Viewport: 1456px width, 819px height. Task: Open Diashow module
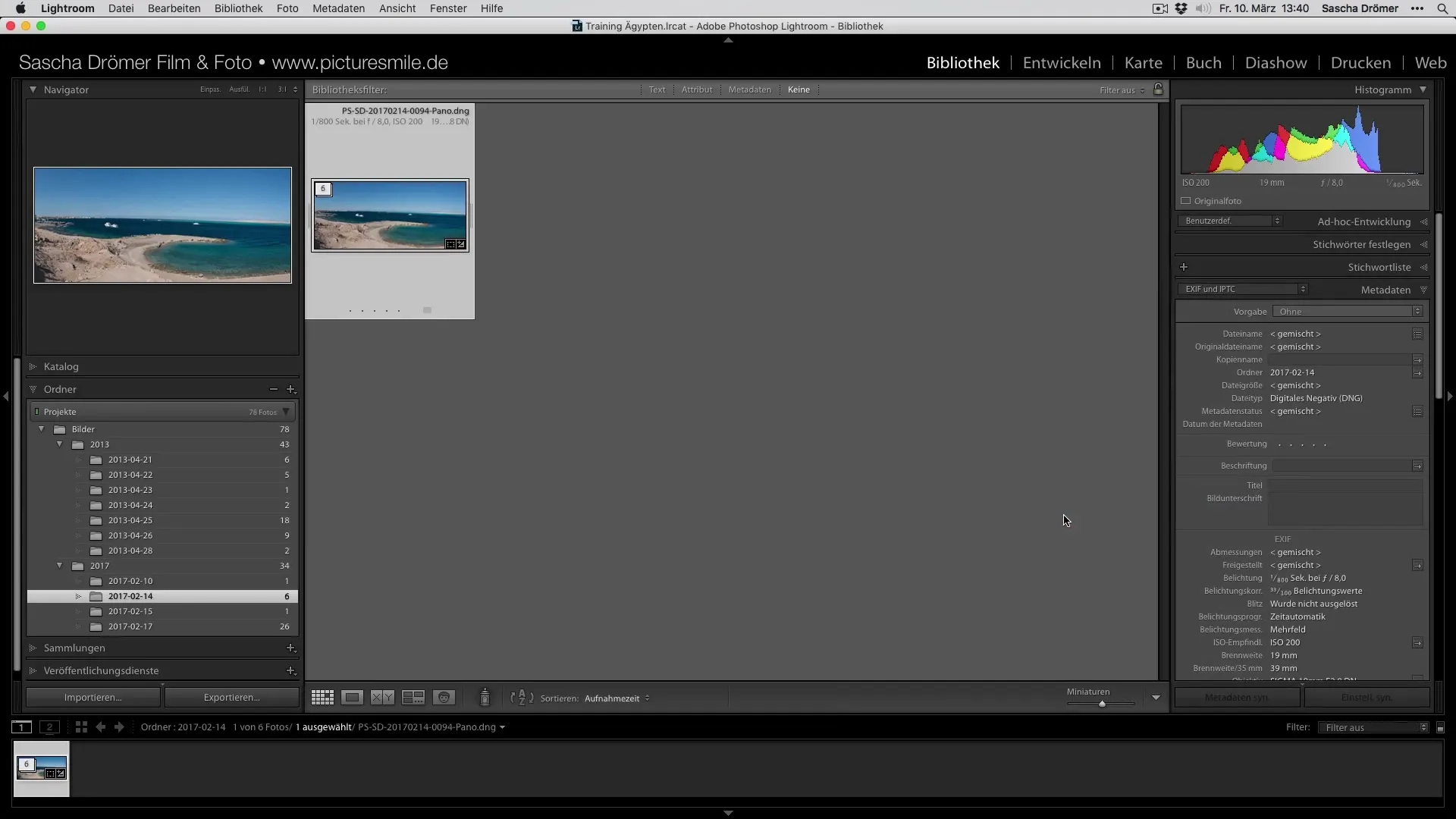(1276, 63)
